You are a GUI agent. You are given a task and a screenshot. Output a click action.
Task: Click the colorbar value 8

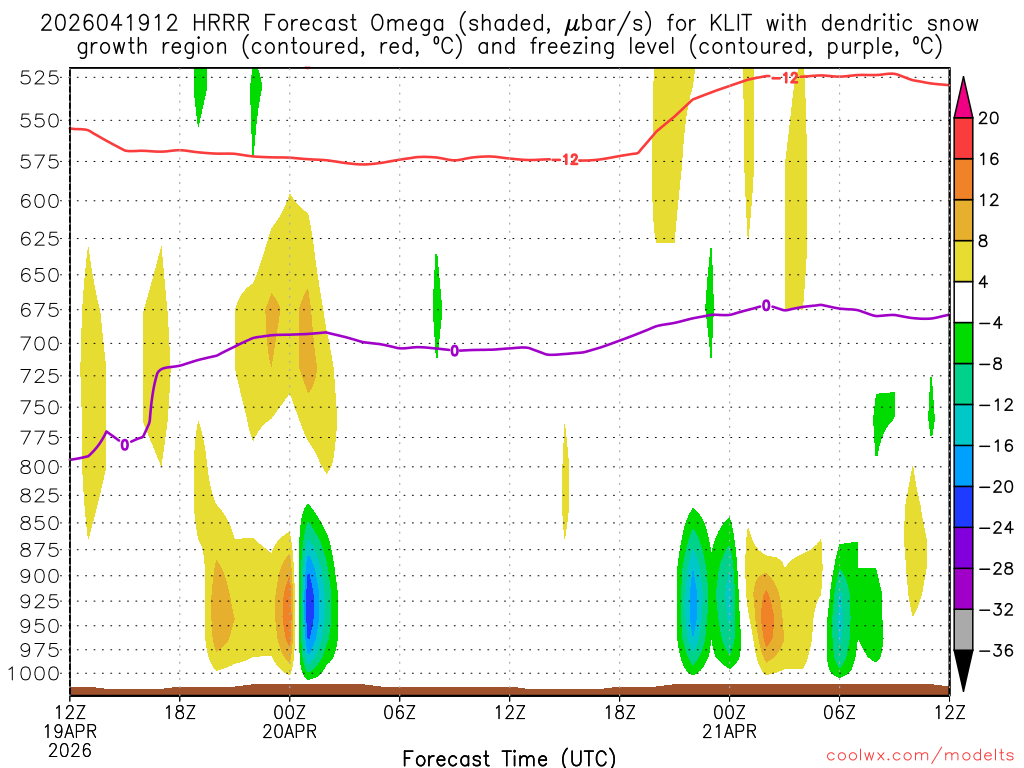tap(984, 241)
